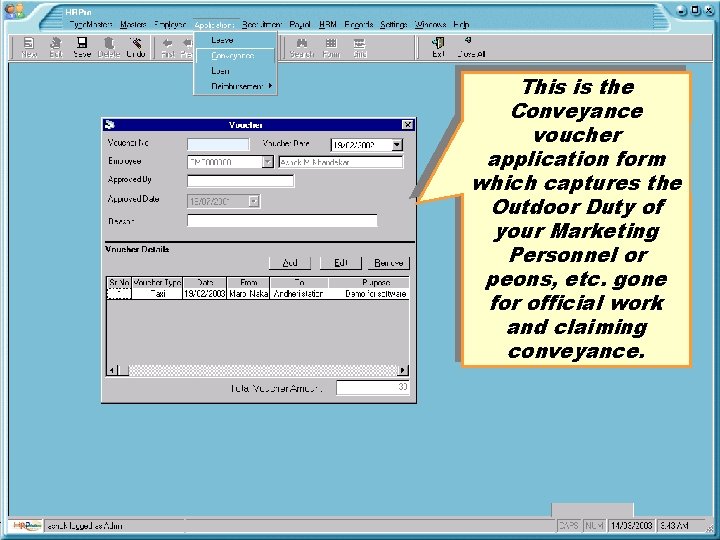720x540 pixels.
Task: Click Add button in Voucher Details
Action: [x=290, y=263]
